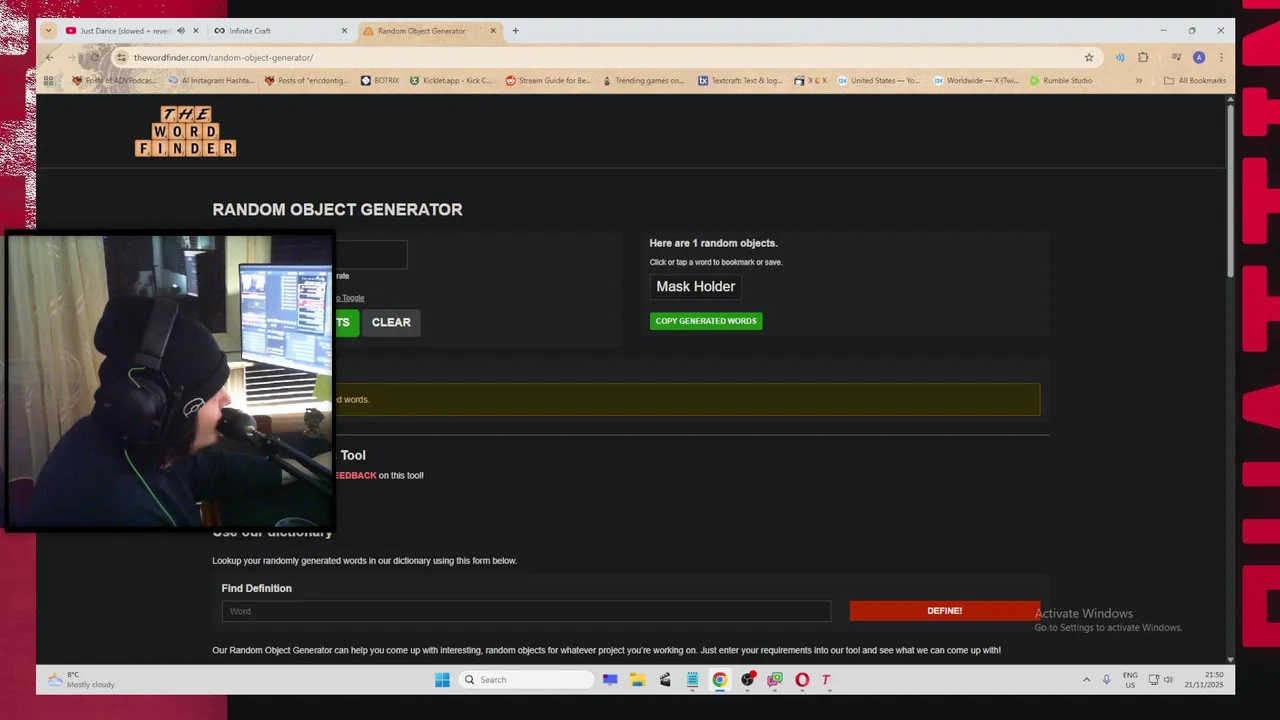Open the United States trends bookmark
The height and width of the screenshot is (720, 1280).
pyautogui.click(x=878, y=81)
